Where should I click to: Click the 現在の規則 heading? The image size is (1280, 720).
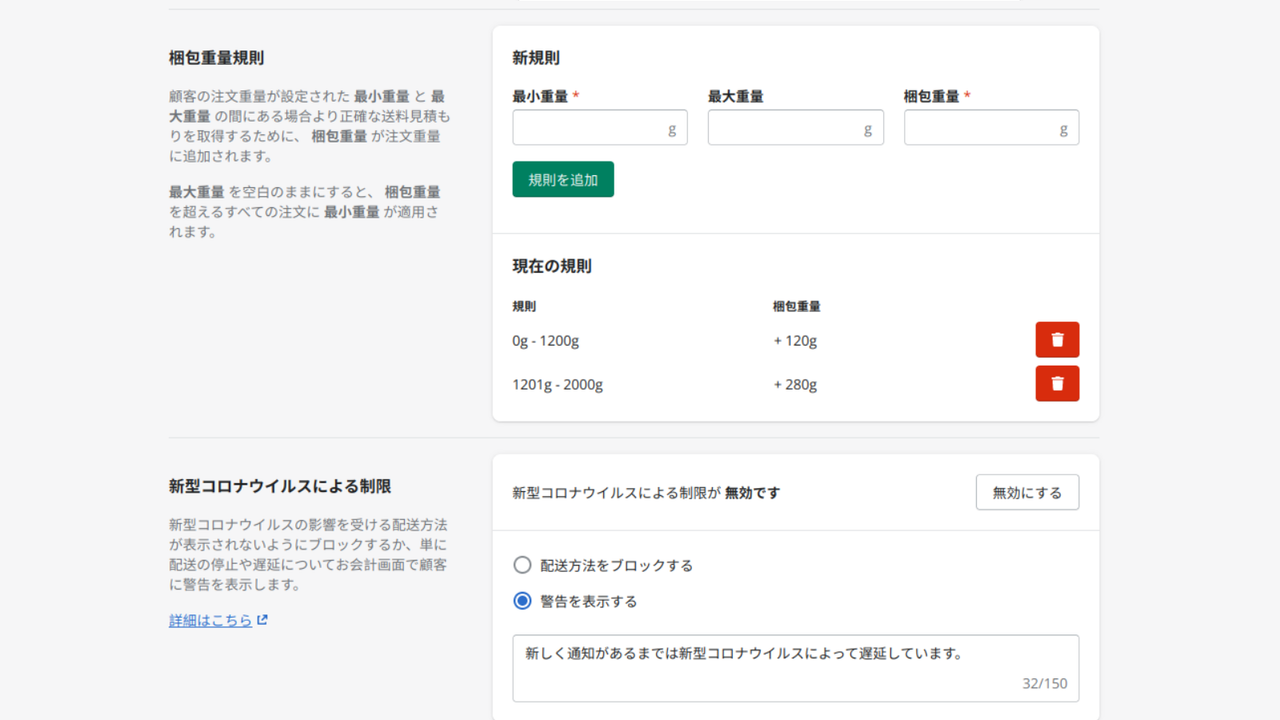pyautogui.click(x=552, y=266)
